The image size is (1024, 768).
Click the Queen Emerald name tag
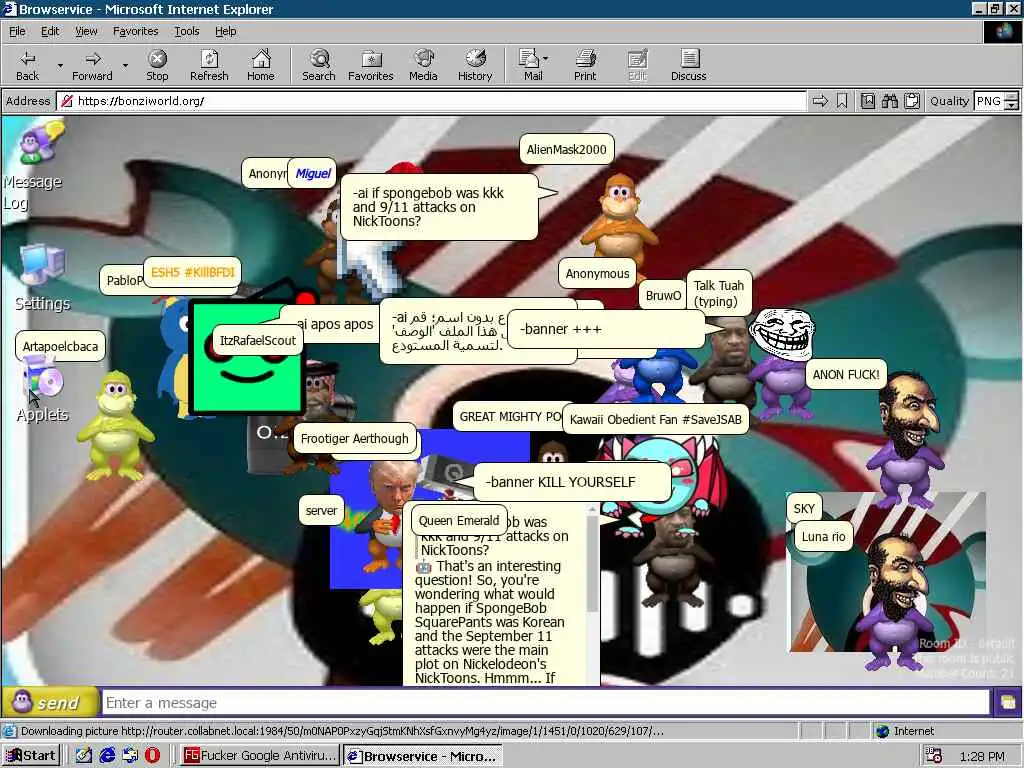click(x=459, y=520)
